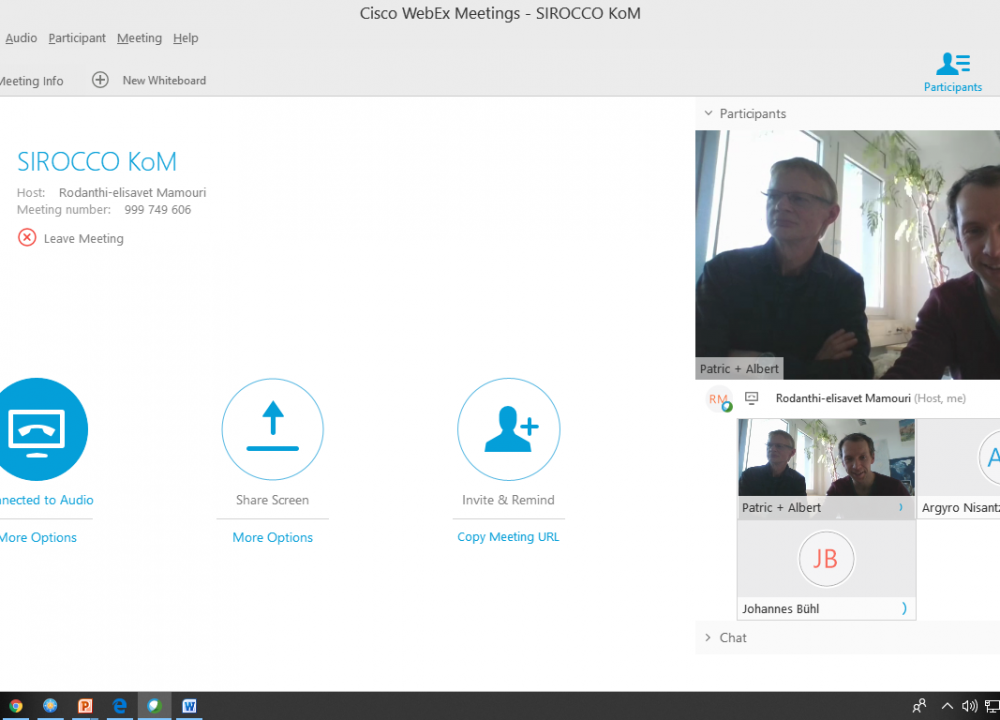This screenshot has width=1000, height=720.
Task: Click More Options under Share Screen
Action: click(272, 537)
